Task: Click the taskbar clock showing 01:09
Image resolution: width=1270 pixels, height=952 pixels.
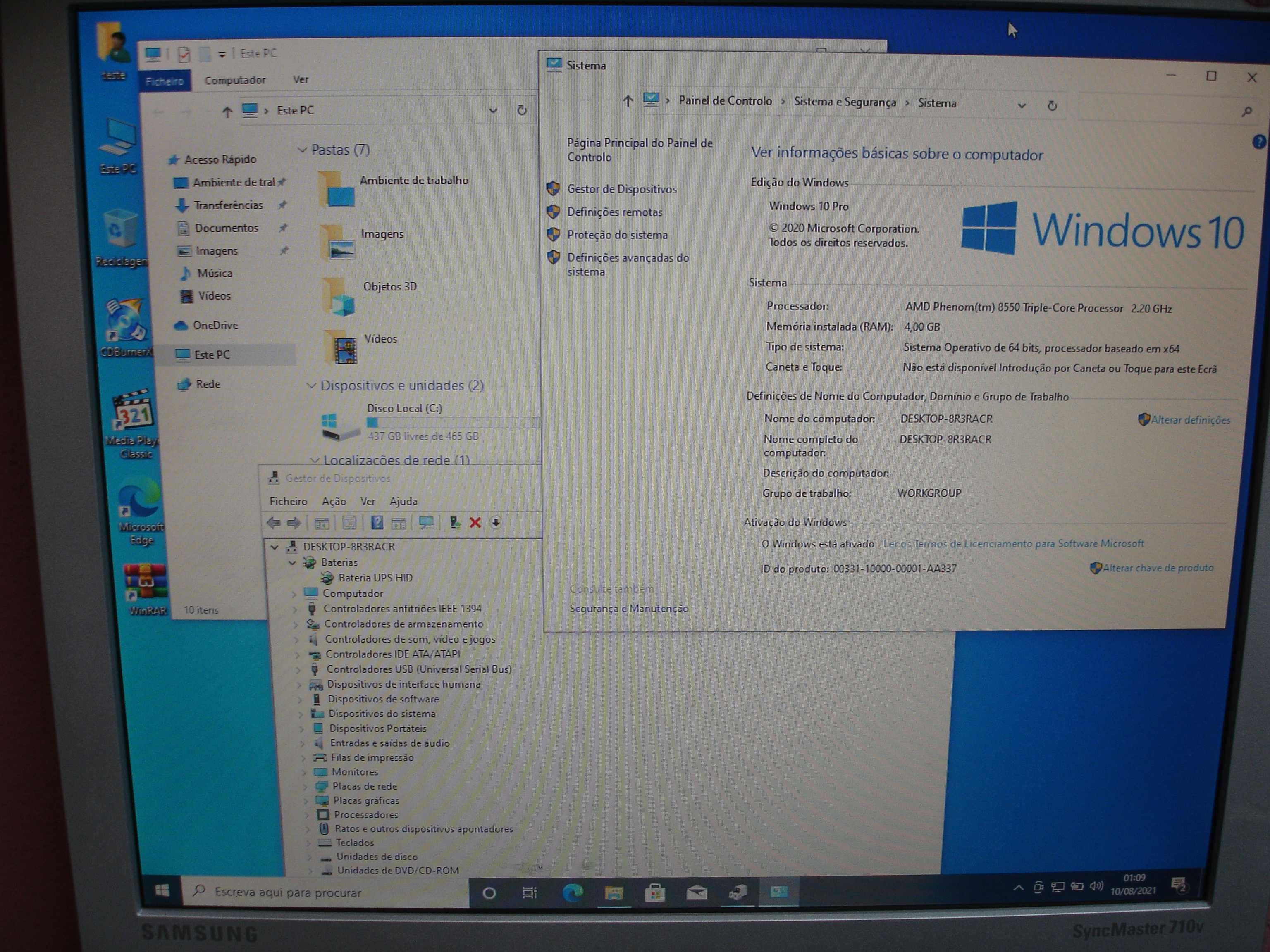Action: click(1133, 884)
